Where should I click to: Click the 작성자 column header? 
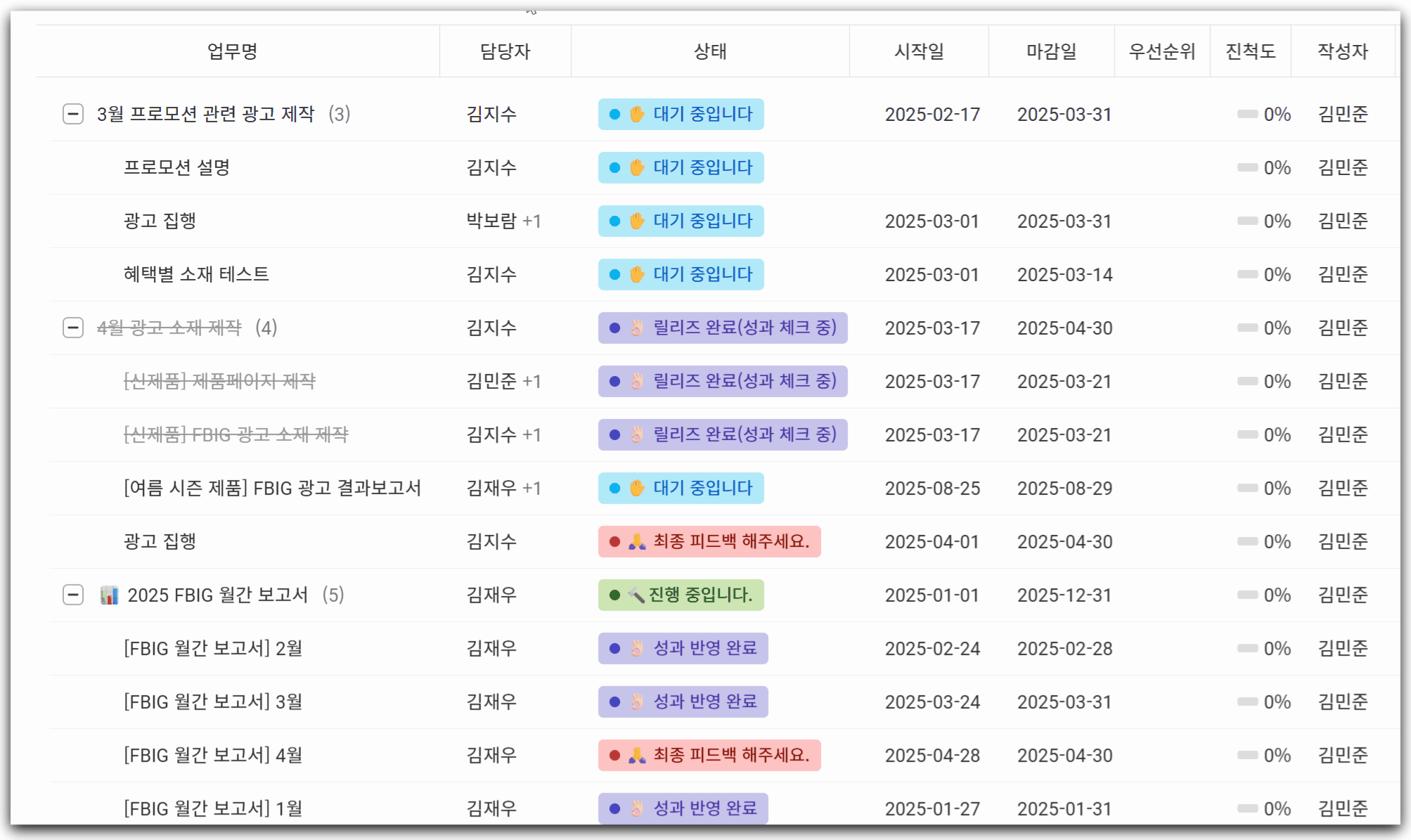pyautogui.click(x=1343, y=51)
